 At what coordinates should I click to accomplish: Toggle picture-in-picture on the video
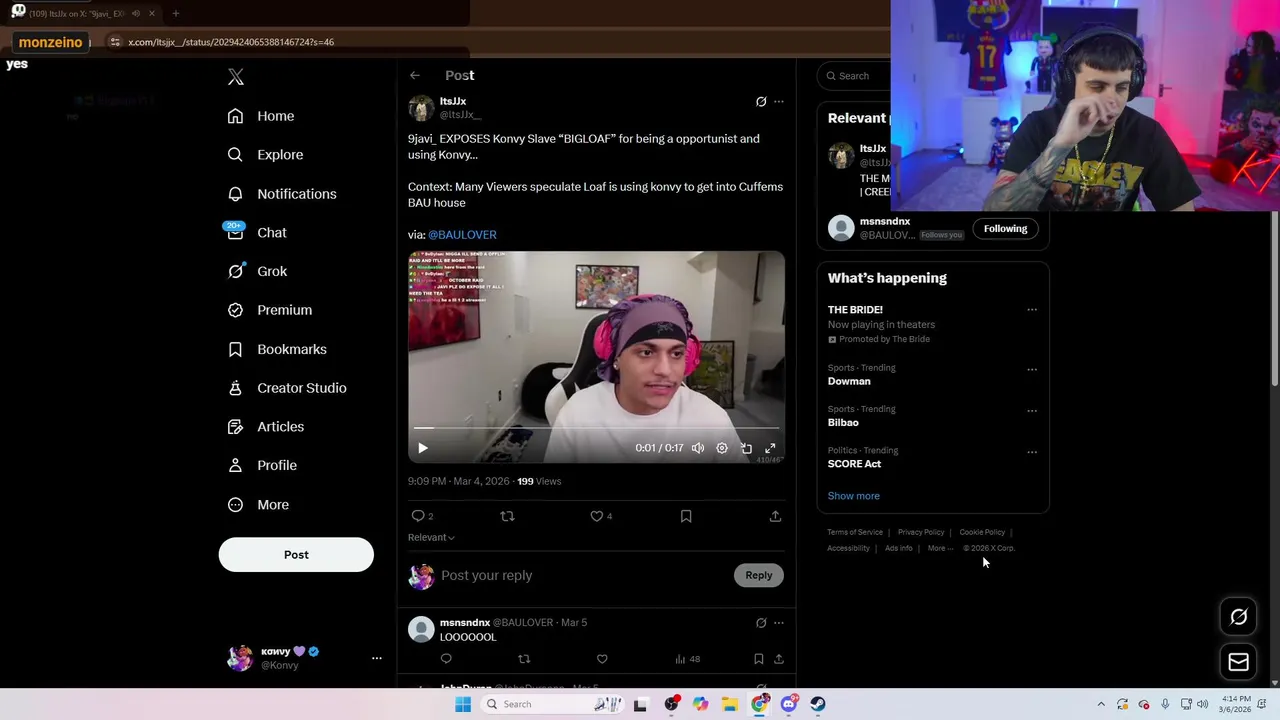pos(746,448)
